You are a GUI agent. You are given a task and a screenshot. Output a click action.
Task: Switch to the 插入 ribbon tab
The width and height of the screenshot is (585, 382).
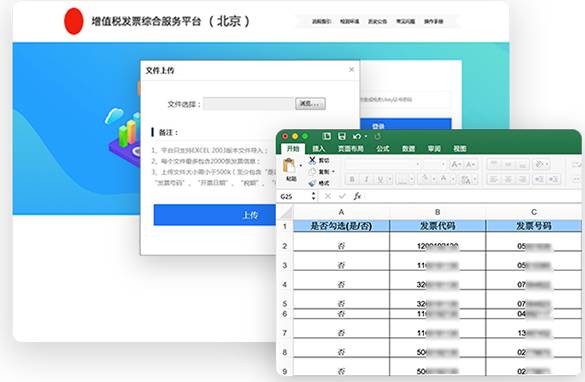[319, 149]
